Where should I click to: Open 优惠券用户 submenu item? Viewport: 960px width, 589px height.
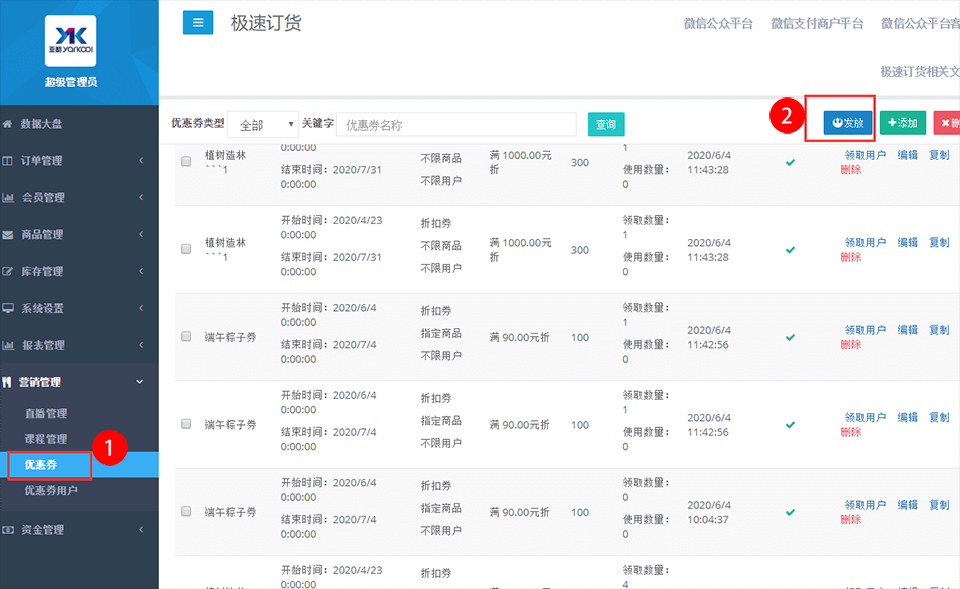point(51,490)
